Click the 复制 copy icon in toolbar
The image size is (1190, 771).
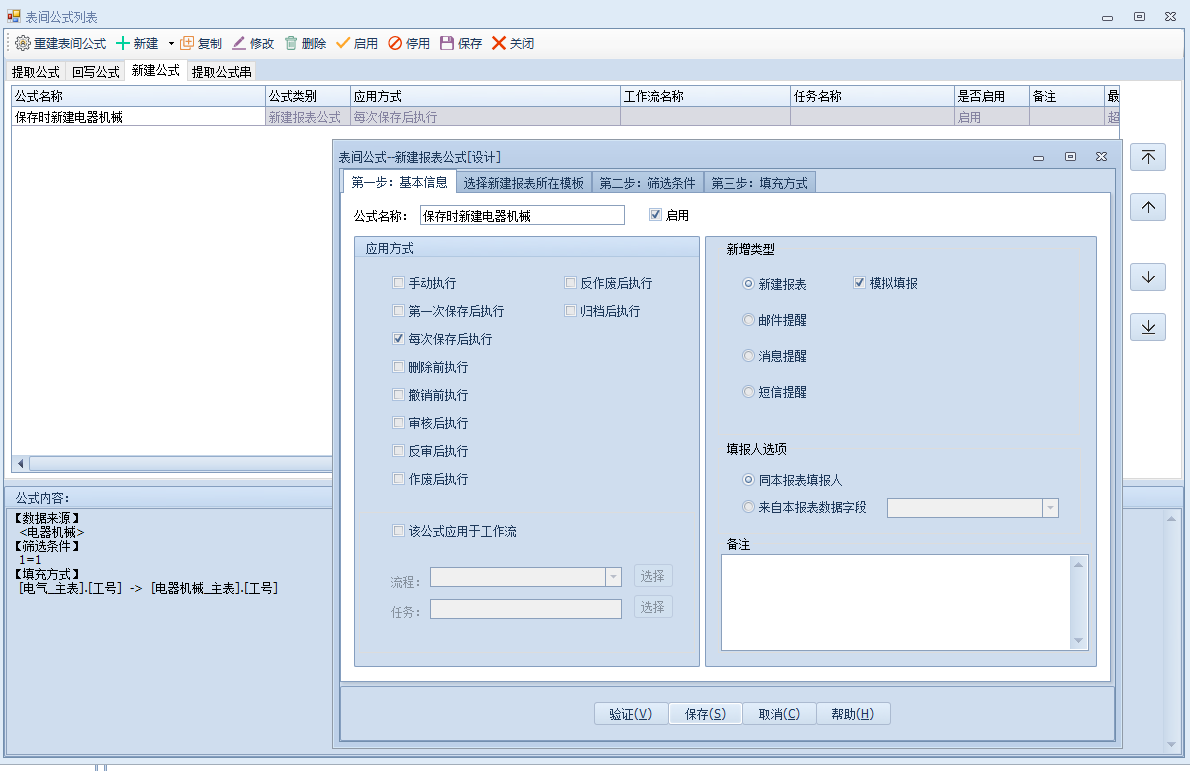click(187, 43)
